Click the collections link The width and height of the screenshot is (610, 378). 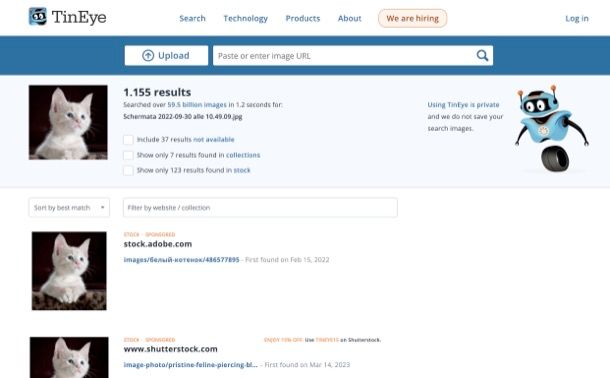click(x=243, y=155)
